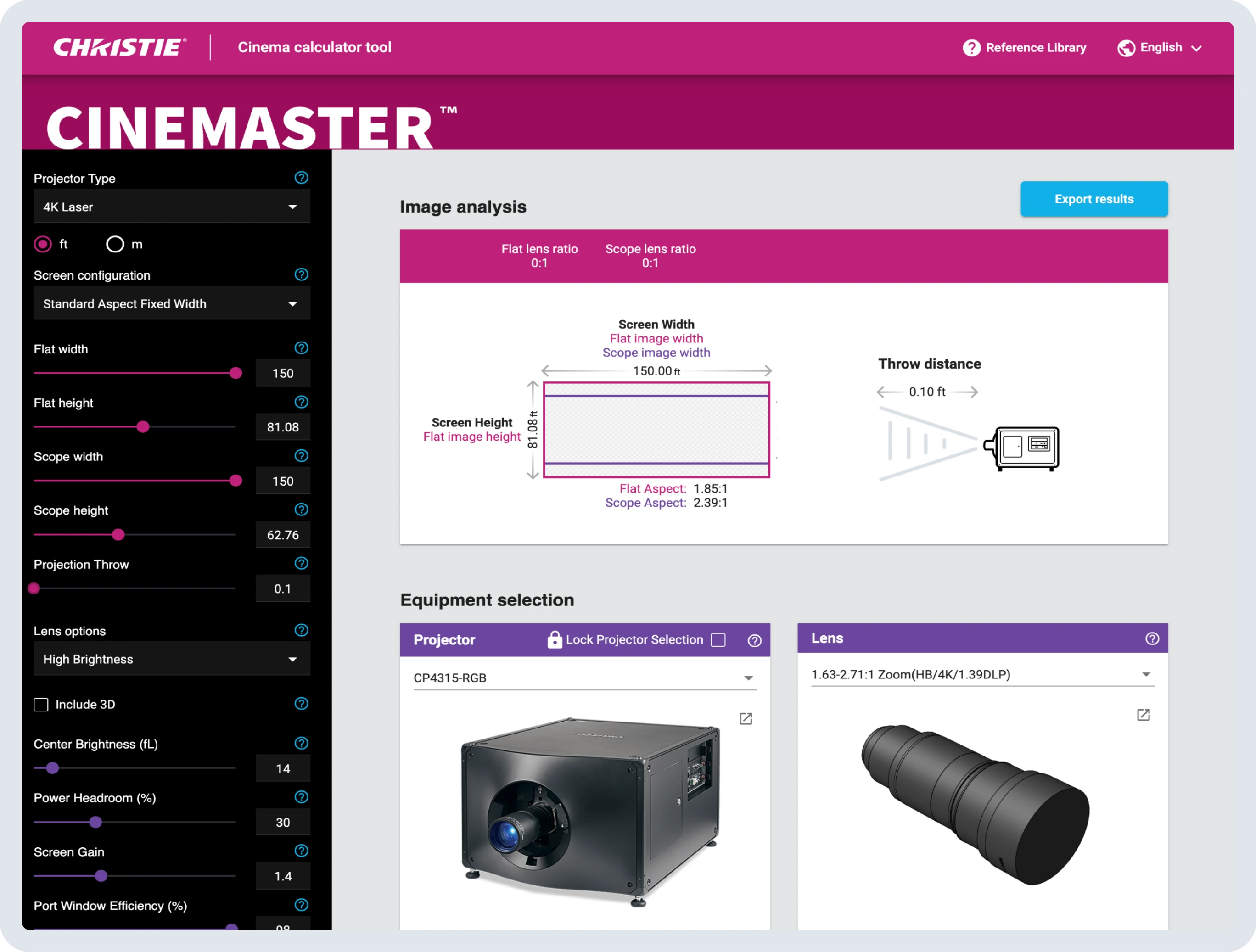The height and width of the screenshot is (952, 1256).
Task: Open Projector Type help icon
Action: (302, 178)
